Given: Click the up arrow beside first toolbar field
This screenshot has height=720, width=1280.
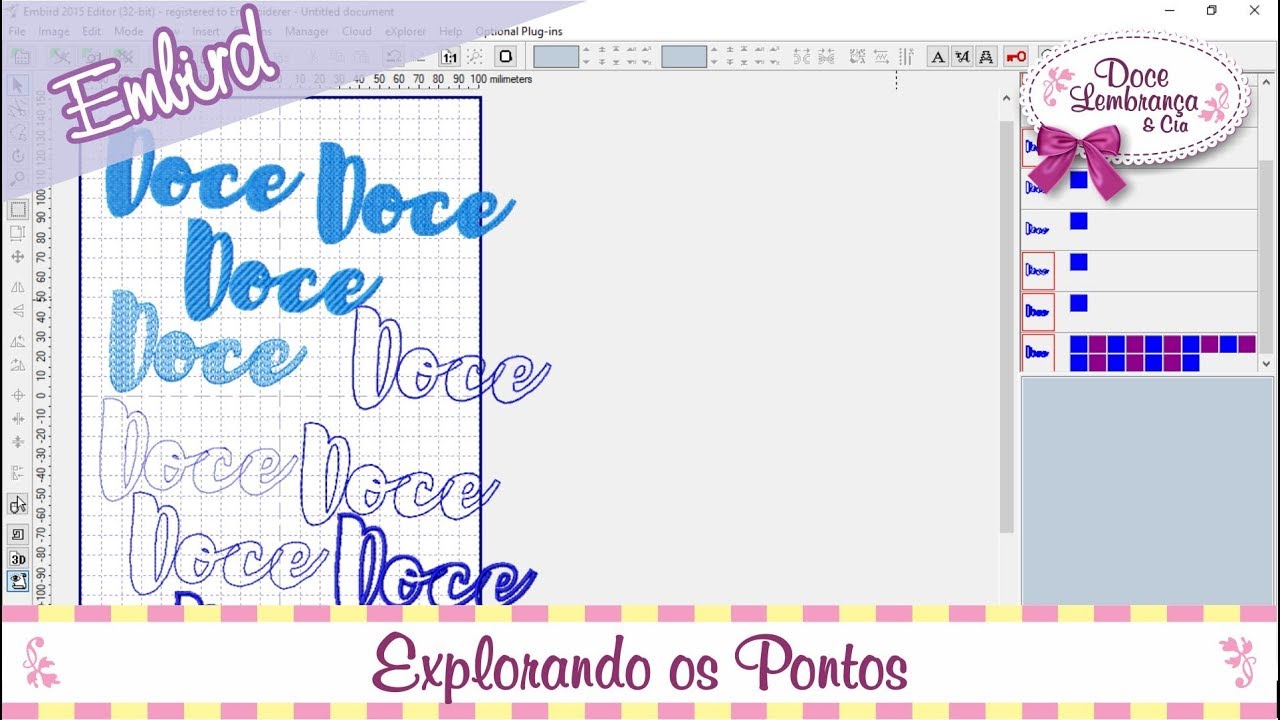Looking at the screenshot, I should click(587, 50).
